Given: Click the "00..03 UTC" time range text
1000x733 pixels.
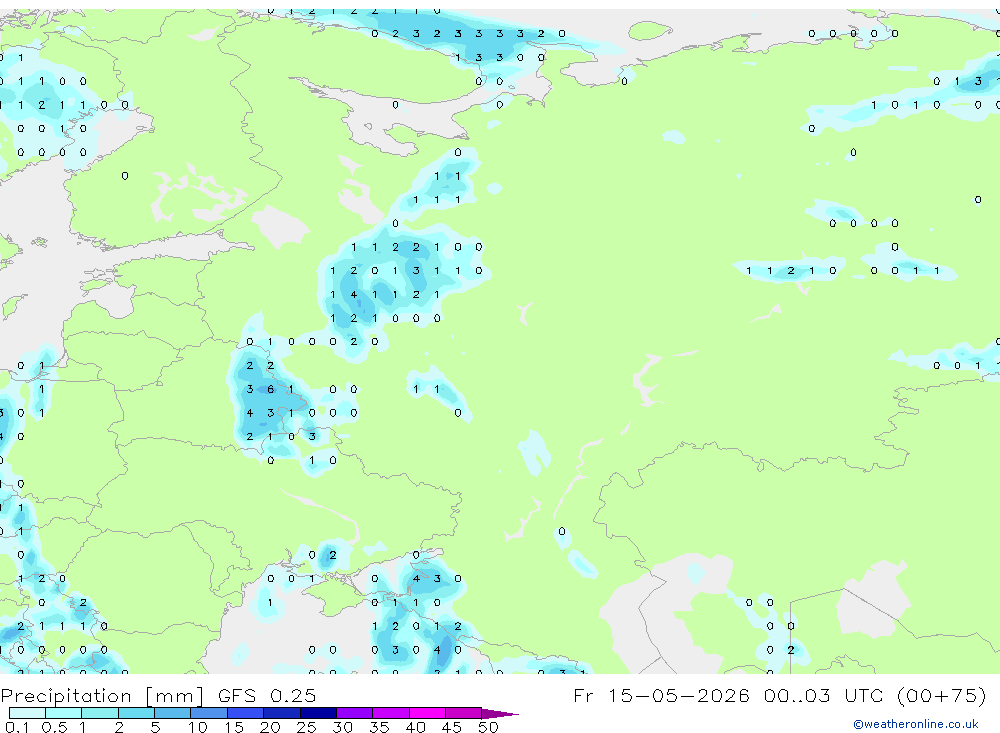Looking at the screenshot, I should point(825,695).
